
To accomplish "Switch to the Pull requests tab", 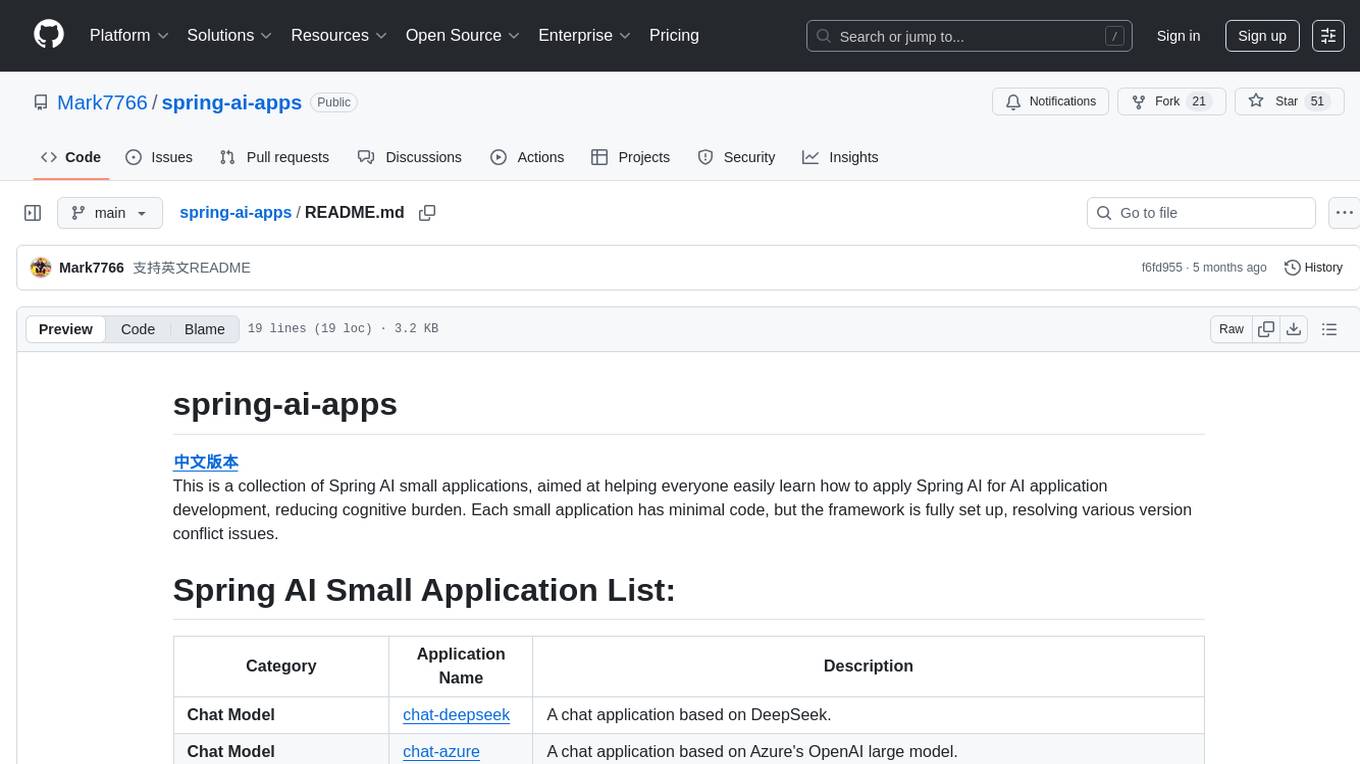I will pyautogui.click(x=274, y=157).
